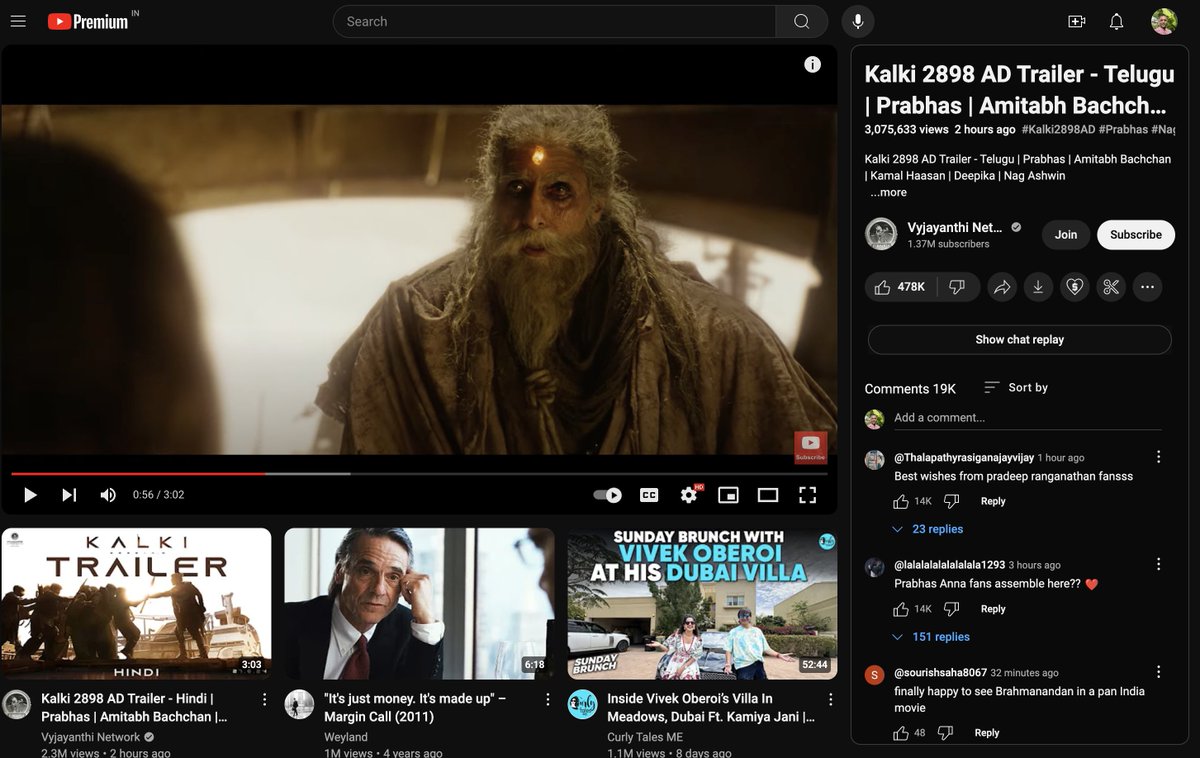Viewport: 1200px width, 758px height.
Task: Dislike the Prabhas Anna fans comment
Action: [951, 609]
